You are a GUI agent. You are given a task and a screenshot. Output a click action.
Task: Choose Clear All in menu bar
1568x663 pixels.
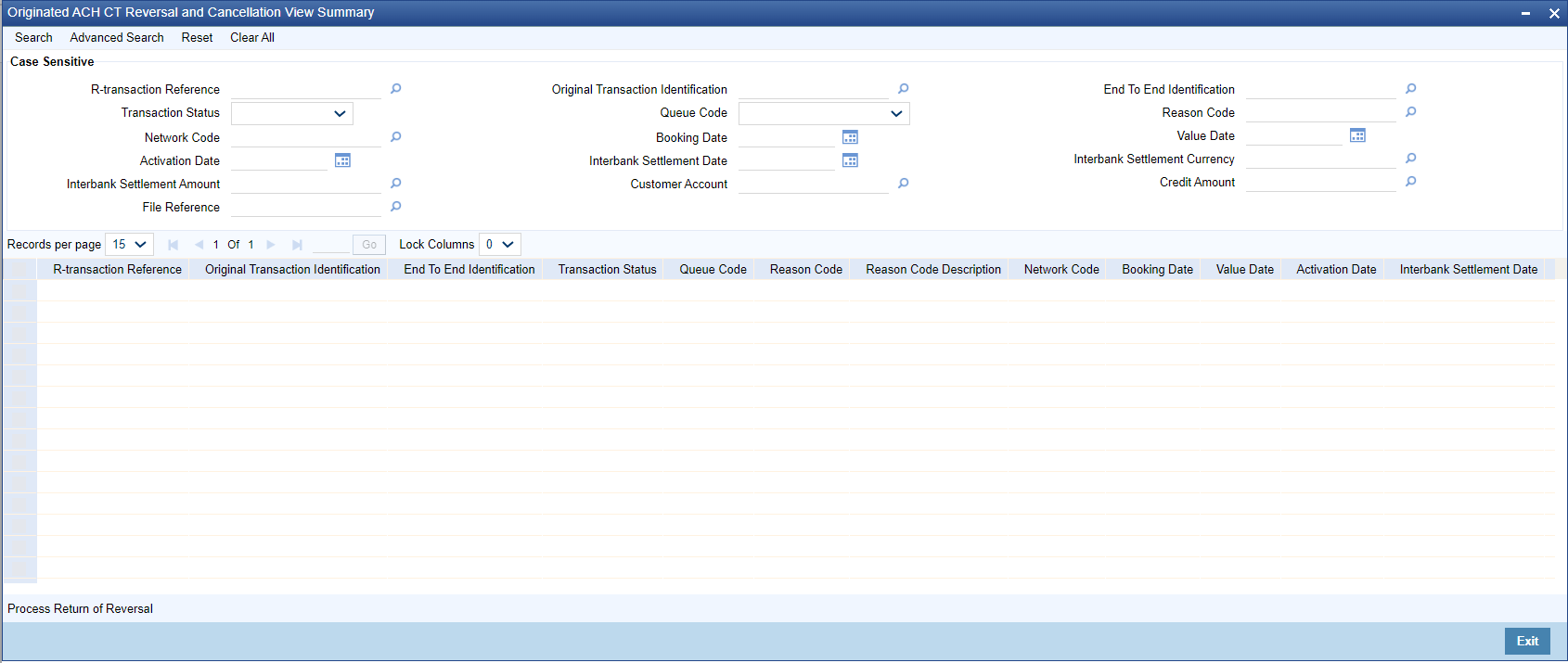(252, 38)
